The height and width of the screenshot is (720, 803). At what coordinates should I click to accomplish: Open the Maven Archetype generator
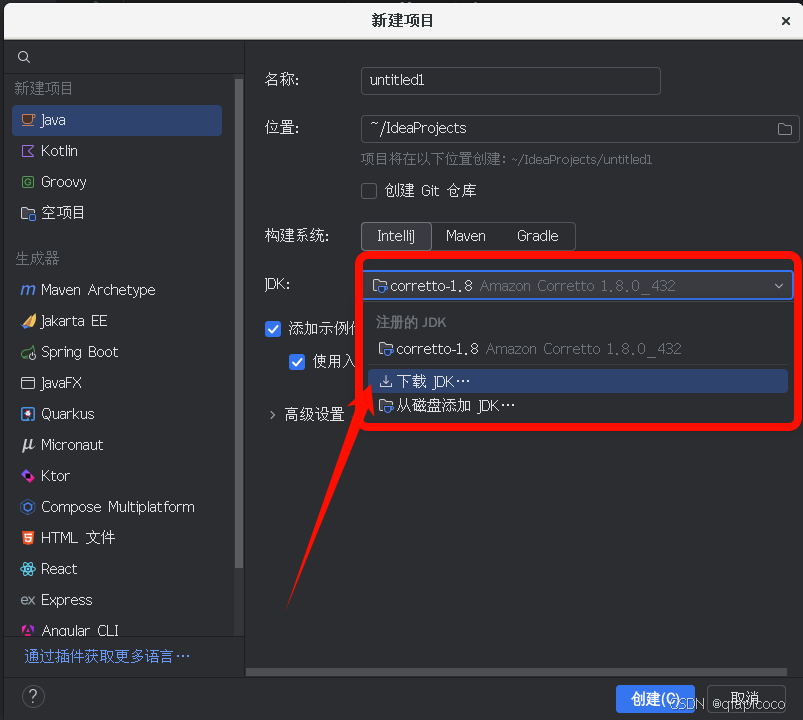(117, 290)
